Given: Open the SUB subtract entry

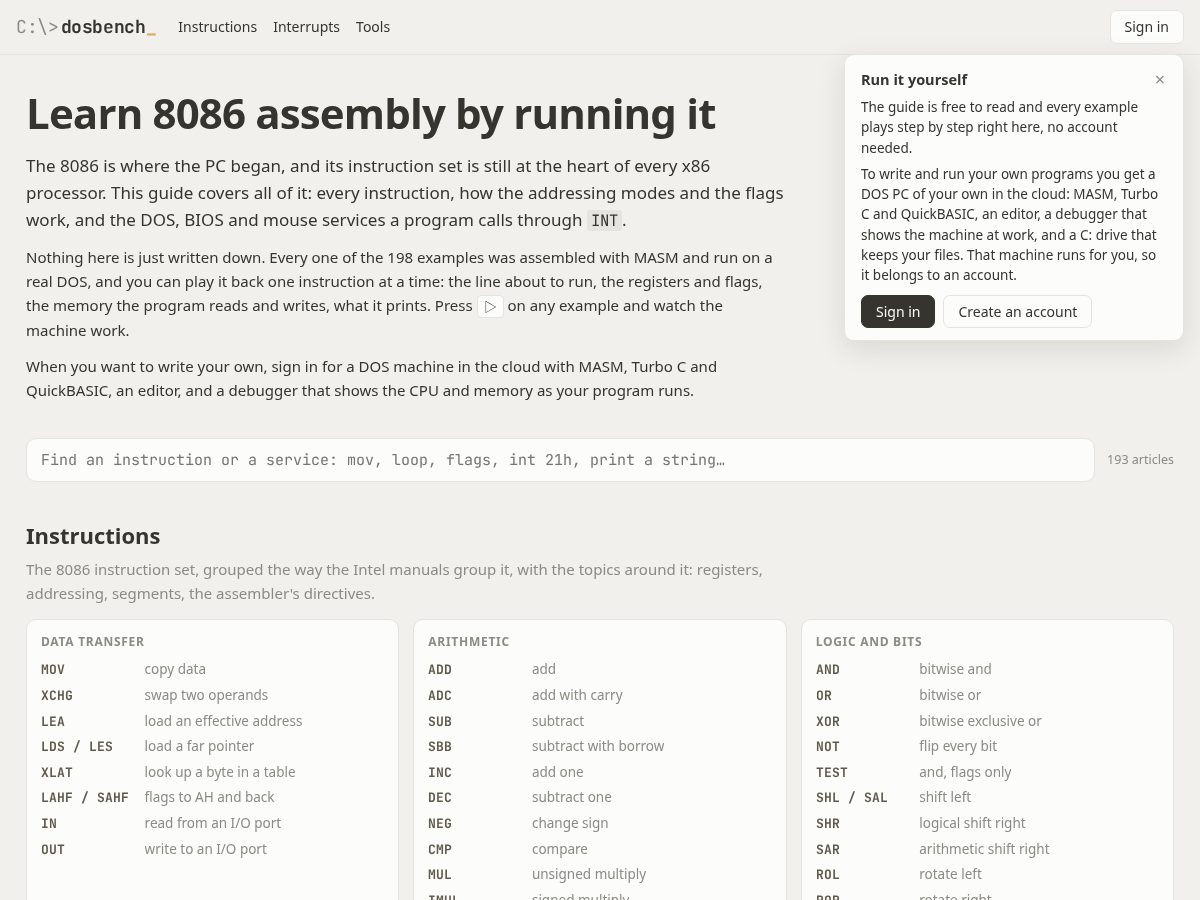Looking at the screenshot, I should tap(599, 721).
